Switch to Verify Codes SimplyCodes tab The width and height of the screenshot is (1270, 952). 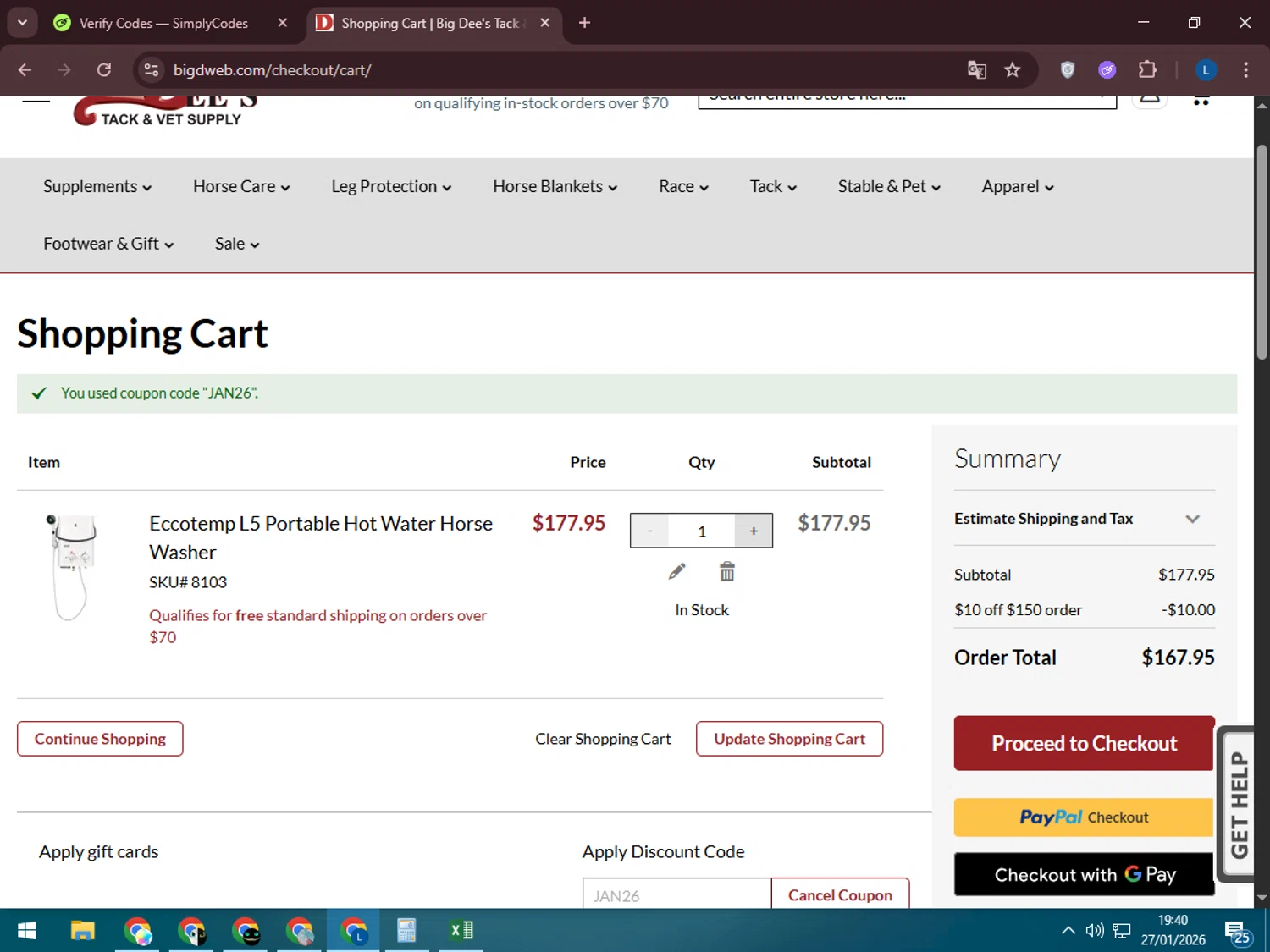pos(163,23)
